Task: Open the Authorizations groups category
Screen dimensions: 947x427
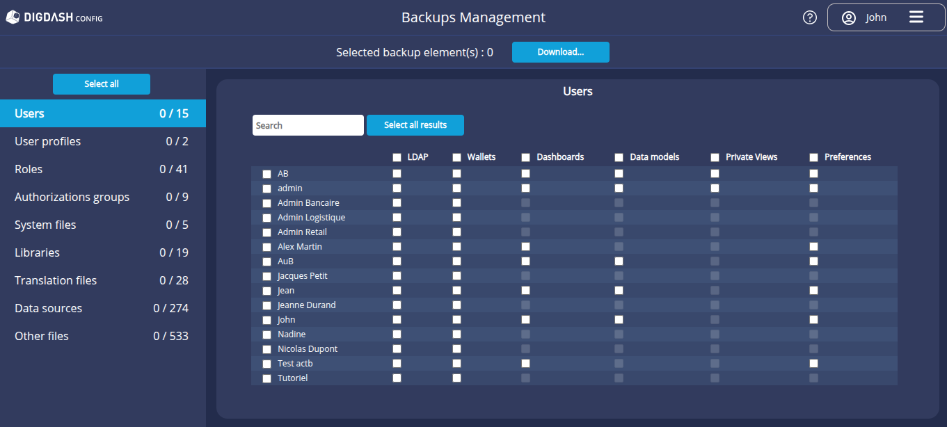Action: 103,197
